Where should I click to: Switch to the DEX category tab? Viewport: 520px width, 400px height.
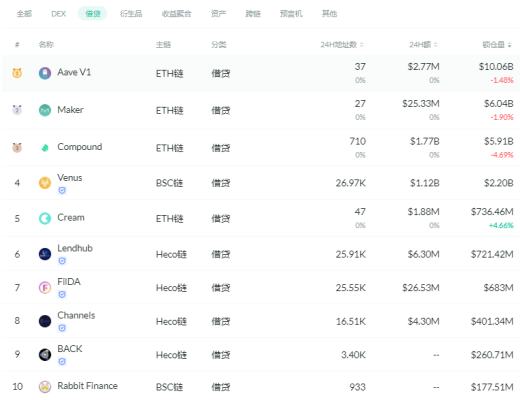click(59, 14)
